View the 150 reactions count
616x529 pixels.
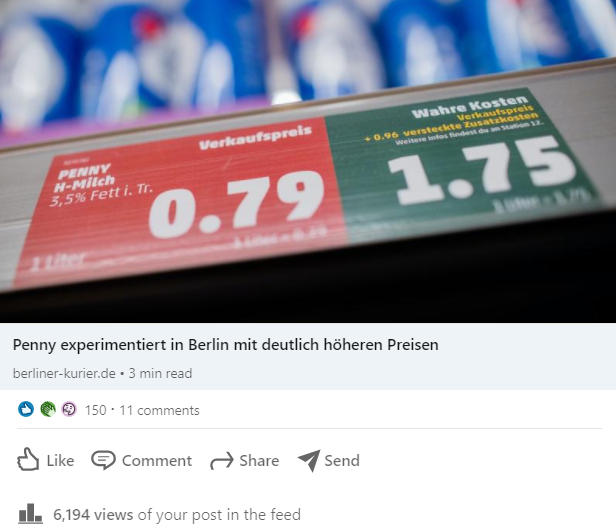pos(95,410)
